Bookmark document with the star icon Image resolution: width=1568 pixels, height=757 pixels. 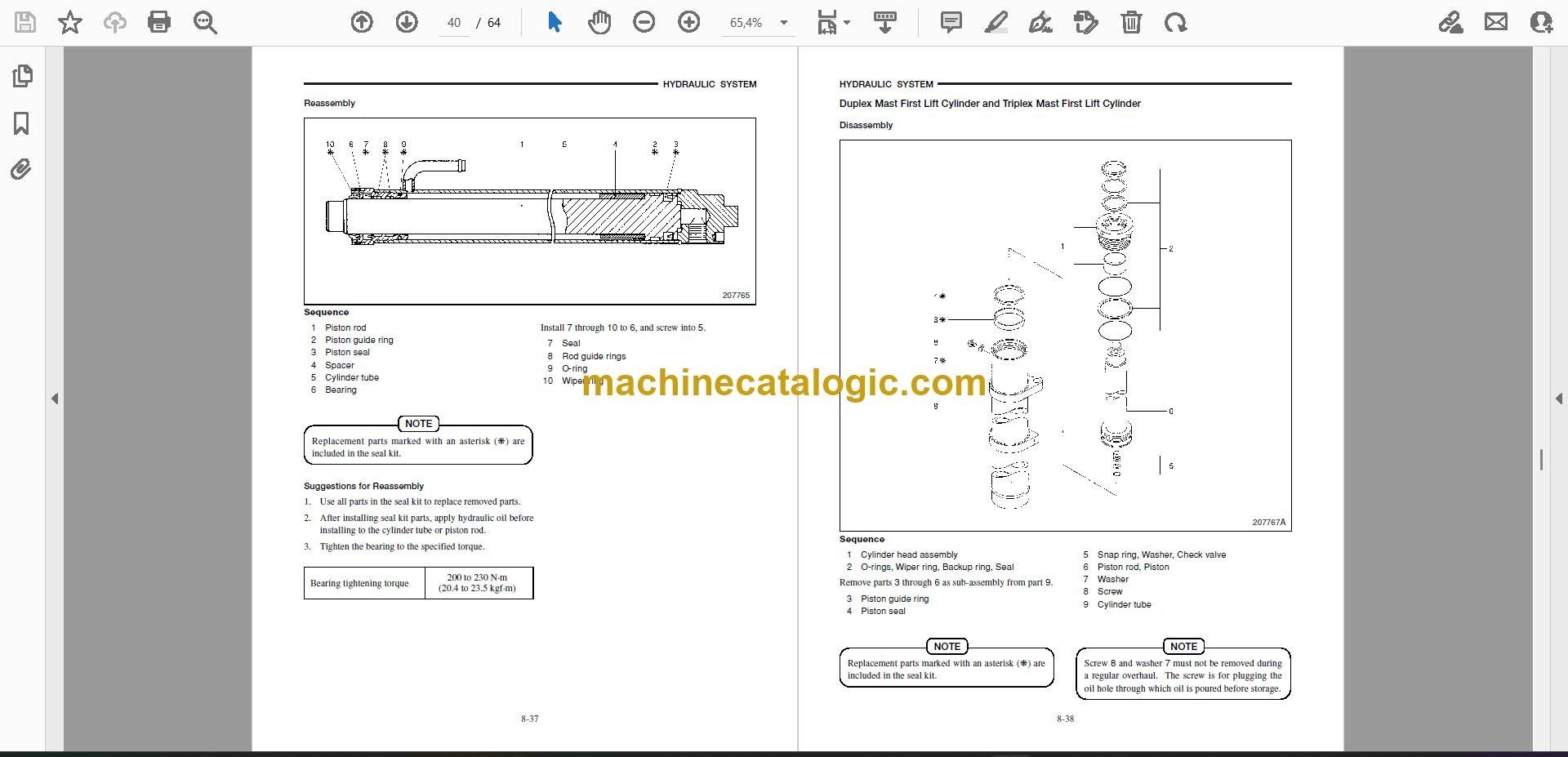70,22
